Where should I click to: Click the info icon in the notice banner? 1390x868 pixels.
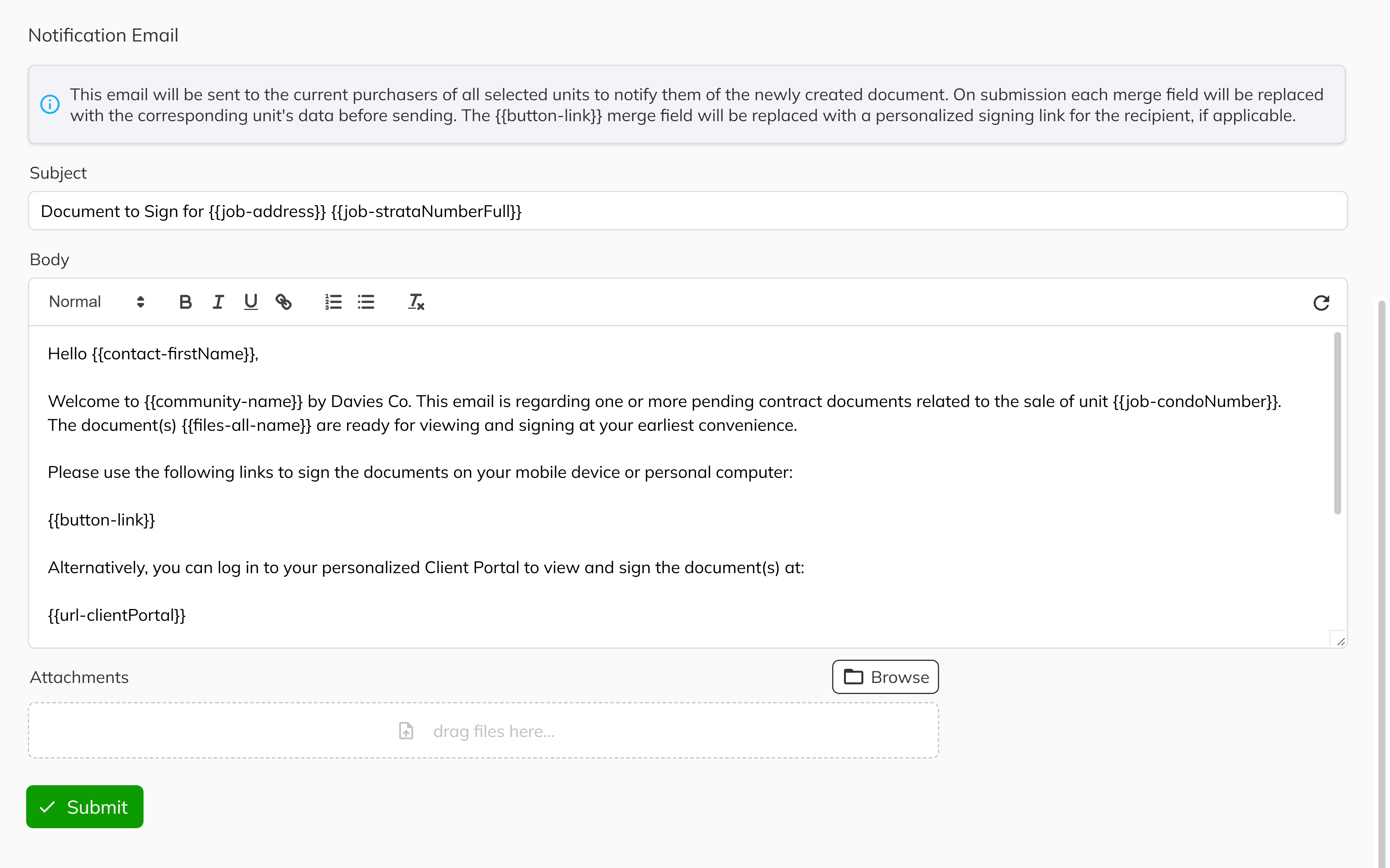(51, 105)
